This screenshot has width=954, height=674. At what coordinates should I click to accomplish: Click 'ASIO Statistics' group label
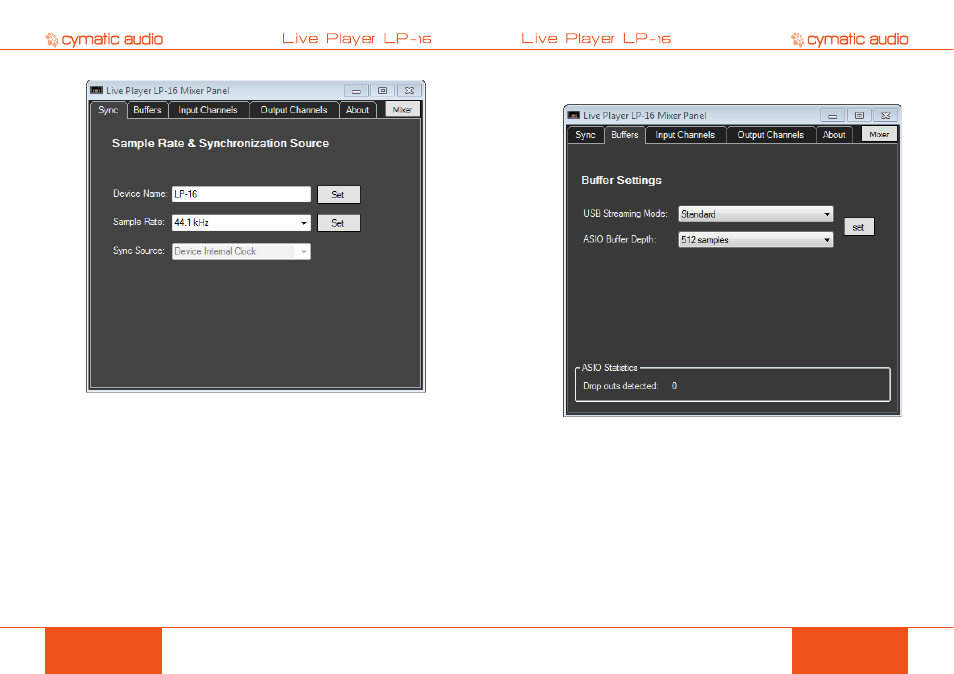[x=610, y=367]
